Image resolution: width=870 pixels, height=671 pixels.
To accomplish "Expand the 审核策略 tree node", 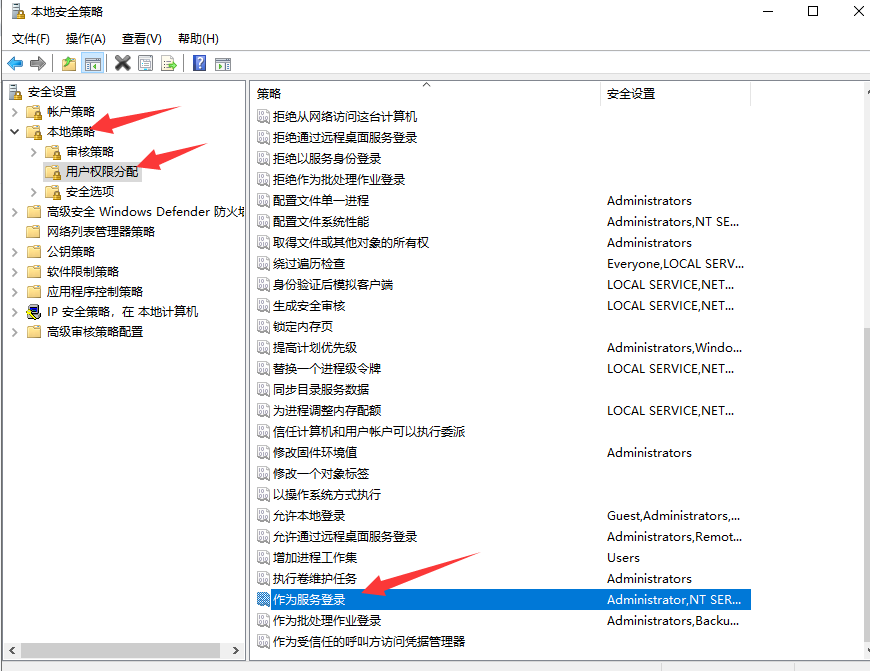I will tap(34, 152).
